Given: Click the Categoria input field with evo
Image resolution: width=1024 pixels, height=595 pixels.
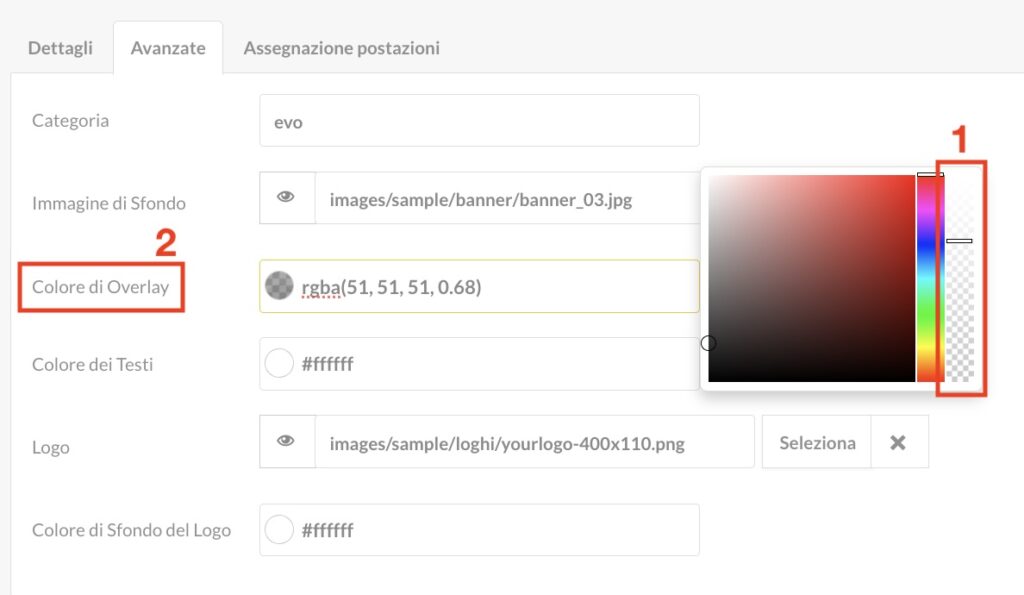Looking at the screenshot, I should (x=479, y=121).
